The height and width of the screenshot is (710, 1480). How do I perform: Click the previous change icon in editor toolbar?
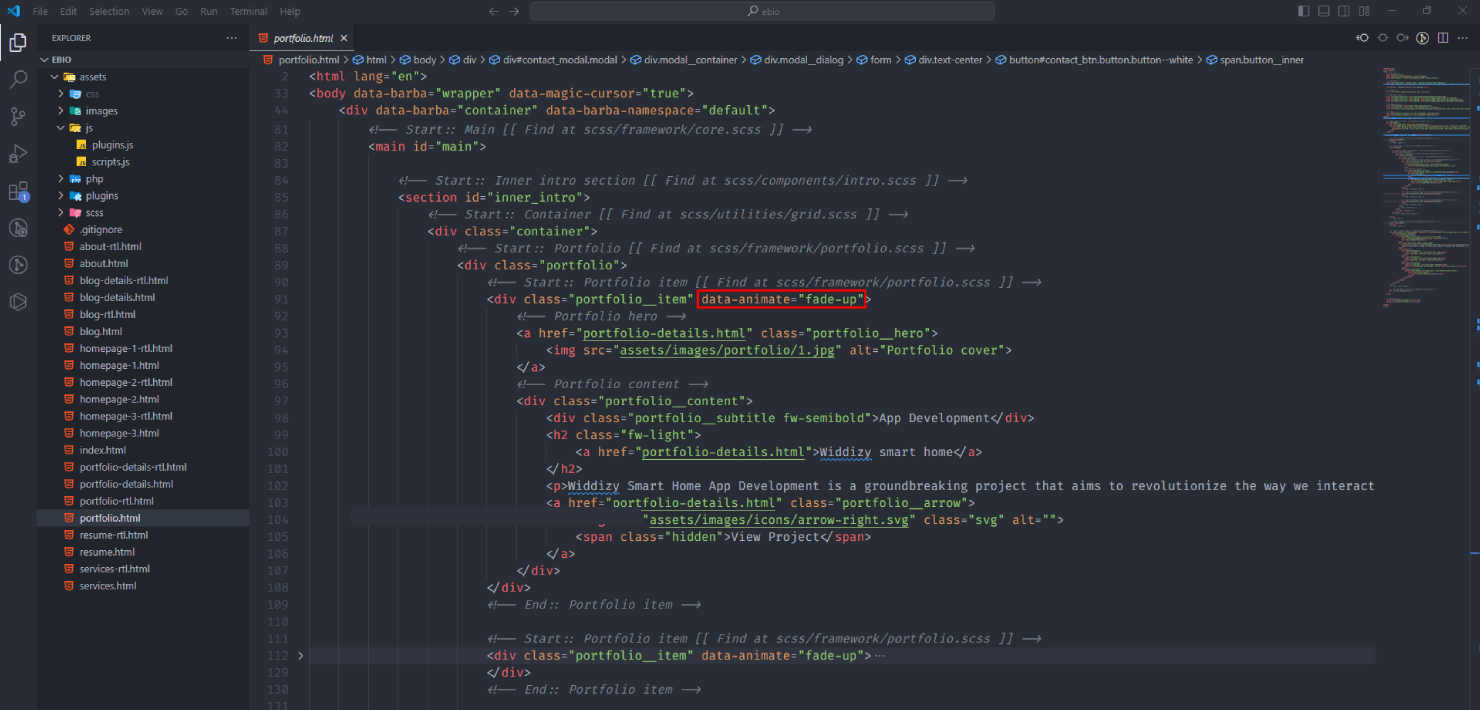[x=1362, y=38]
